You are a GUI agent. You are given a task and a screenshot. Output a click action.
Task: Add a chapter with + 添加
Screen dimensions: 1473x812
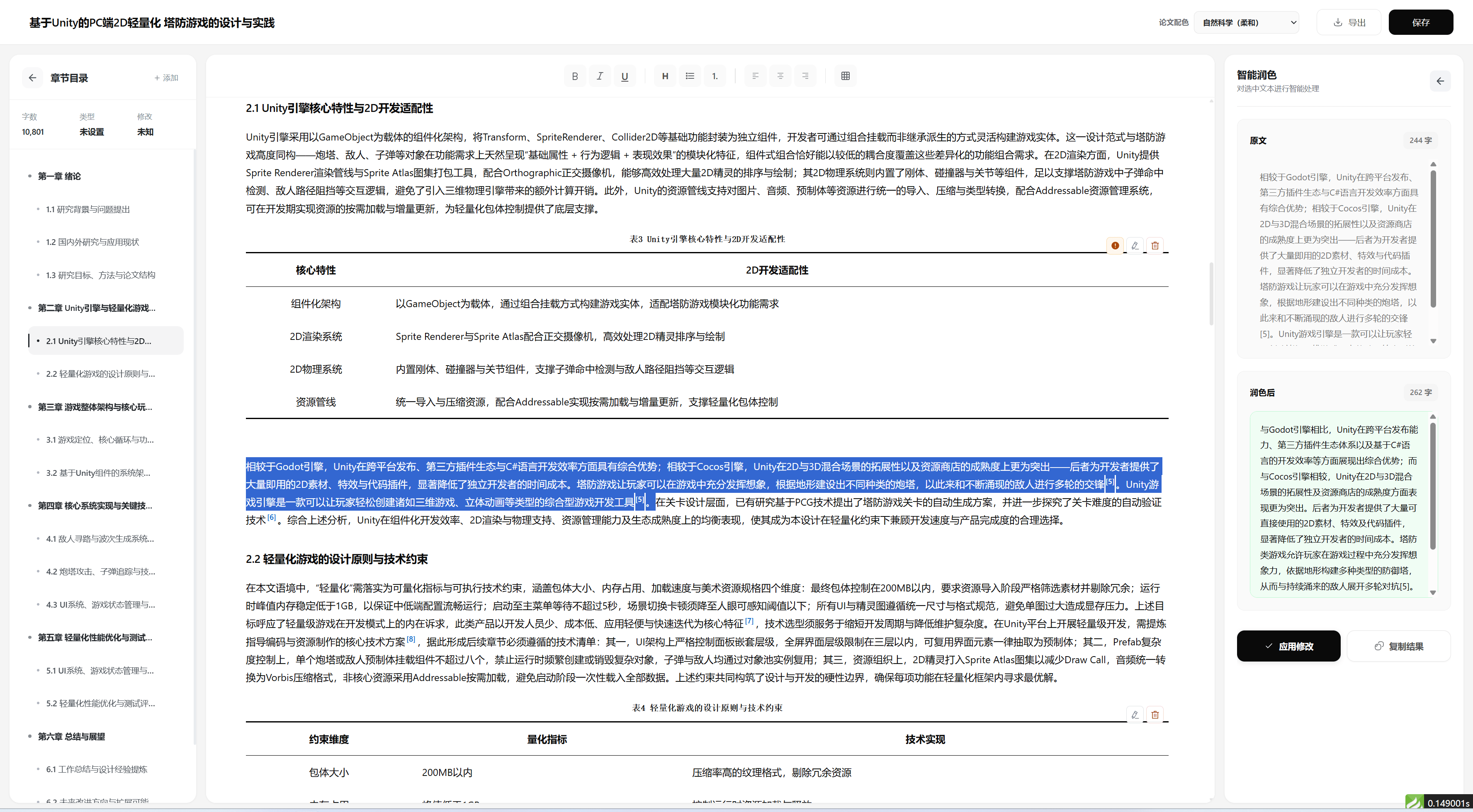tap(166, 78)
